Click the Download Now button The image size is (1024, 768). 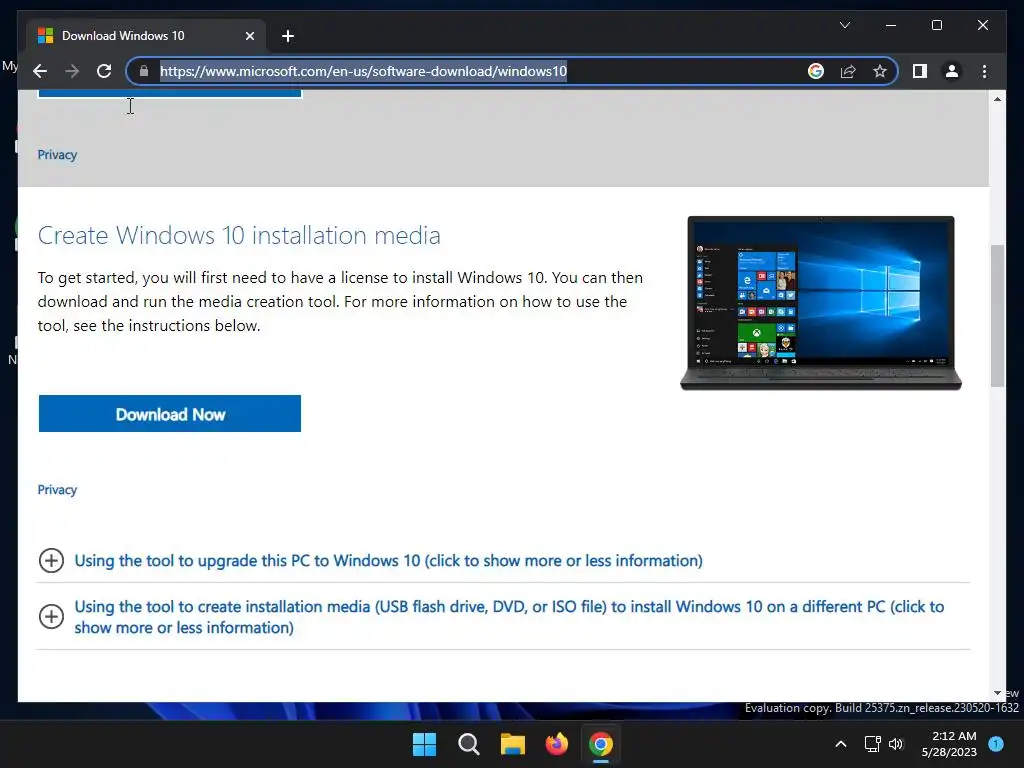(170, 413)
